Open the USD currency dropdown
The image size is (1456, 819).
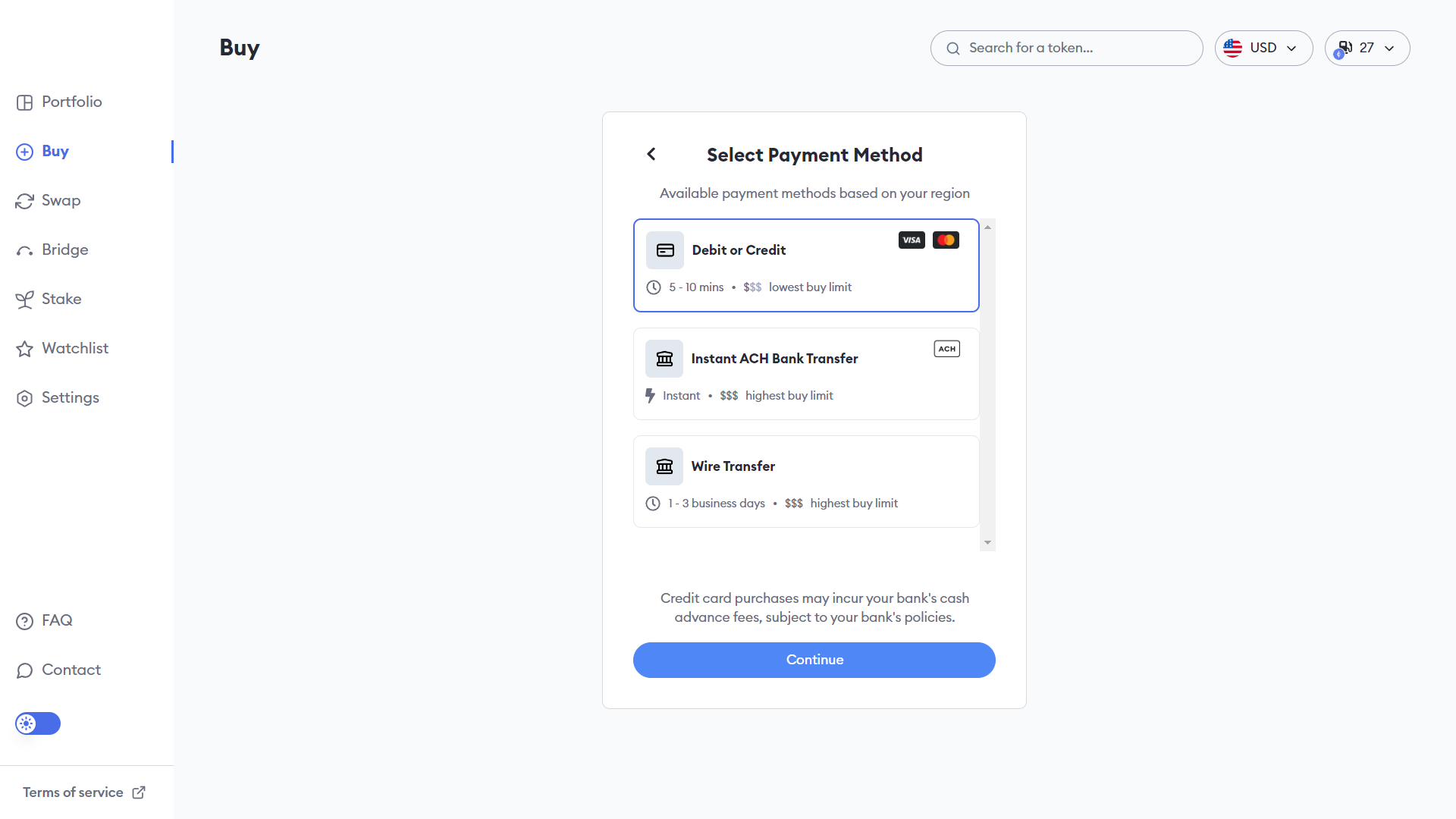tap(1263, 48)
